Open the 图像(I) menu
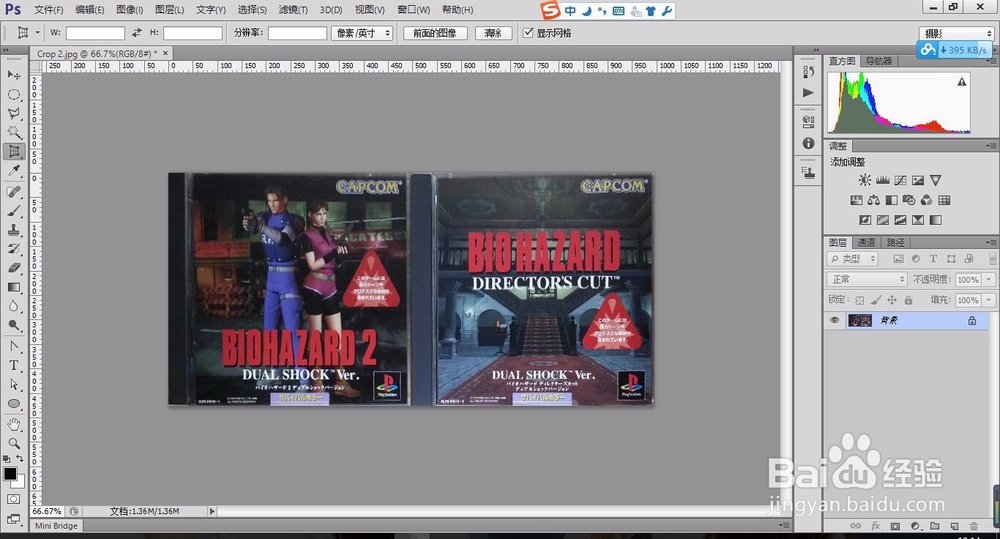1000x539 pixels. 129,10
